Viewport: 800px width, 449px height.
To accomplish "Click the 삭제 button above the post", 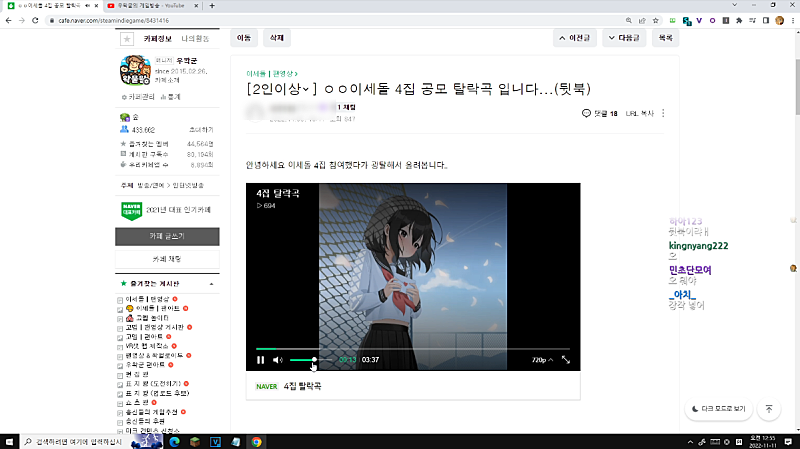I will (277, 38).
